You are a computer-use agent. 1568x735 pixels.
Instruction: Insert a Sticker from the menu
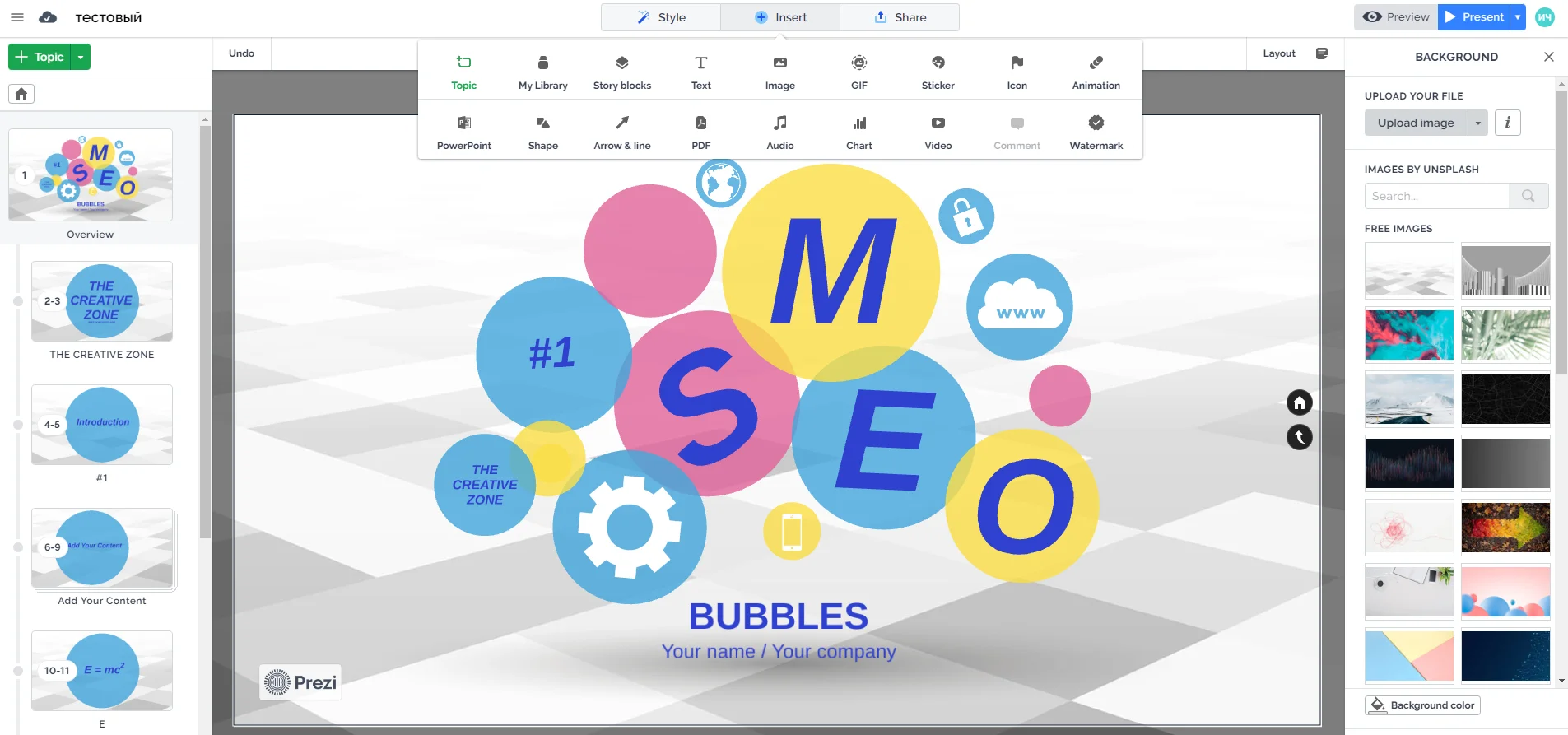(938, 72)
